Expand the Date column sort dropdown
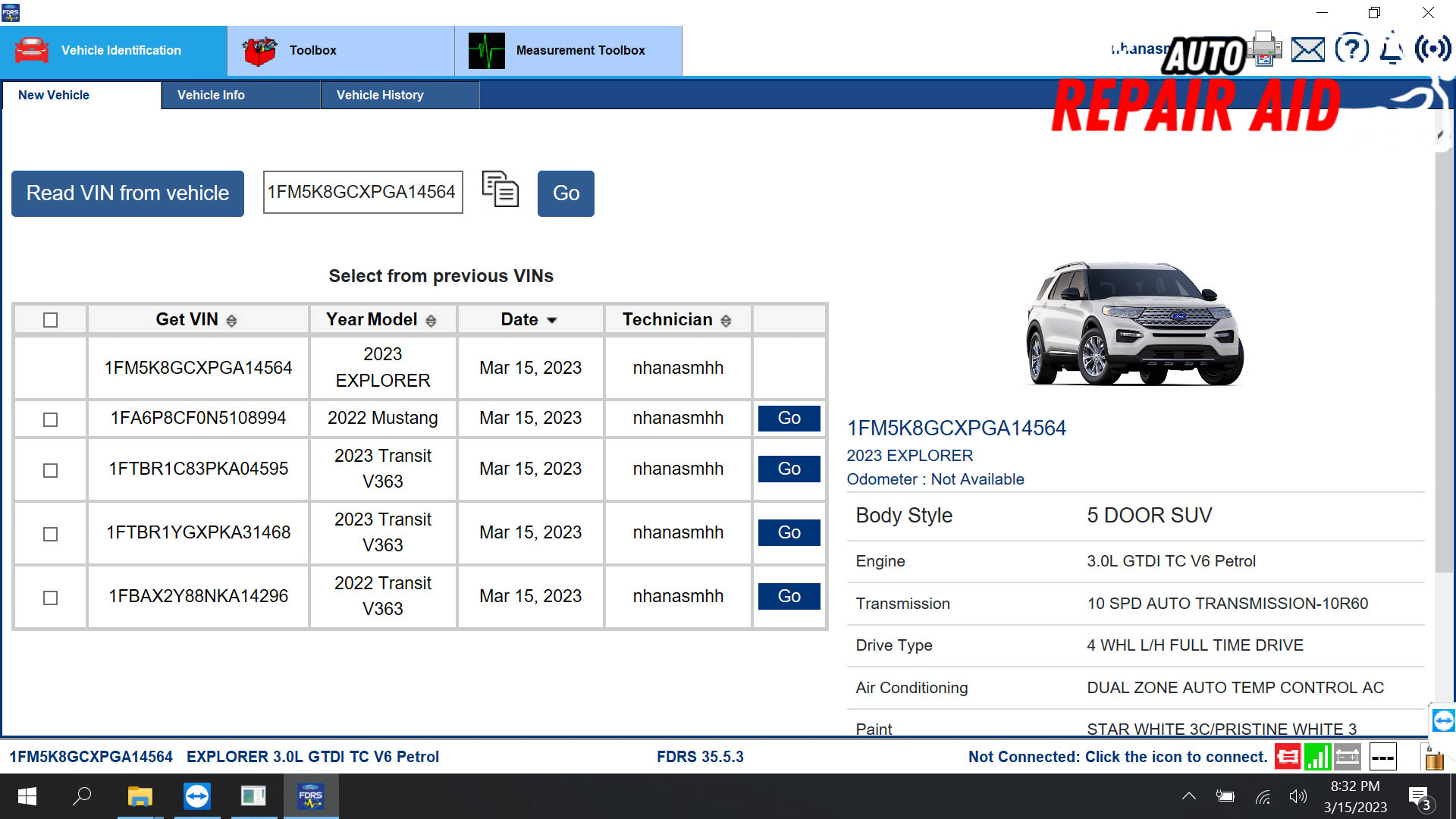This screenshot has width=1456, height=819. 553,320
